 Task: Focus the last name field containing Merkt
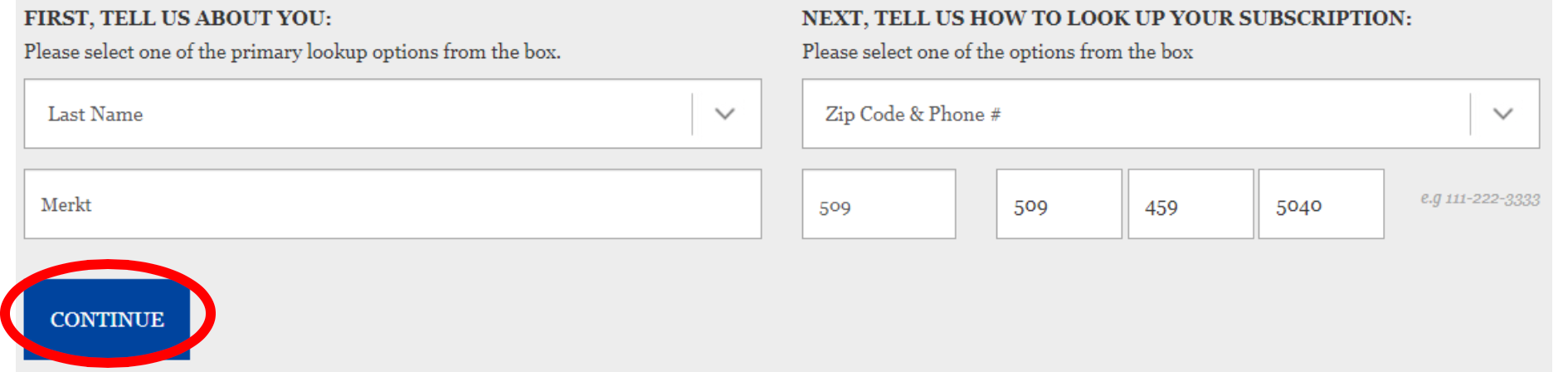point(392,204)
